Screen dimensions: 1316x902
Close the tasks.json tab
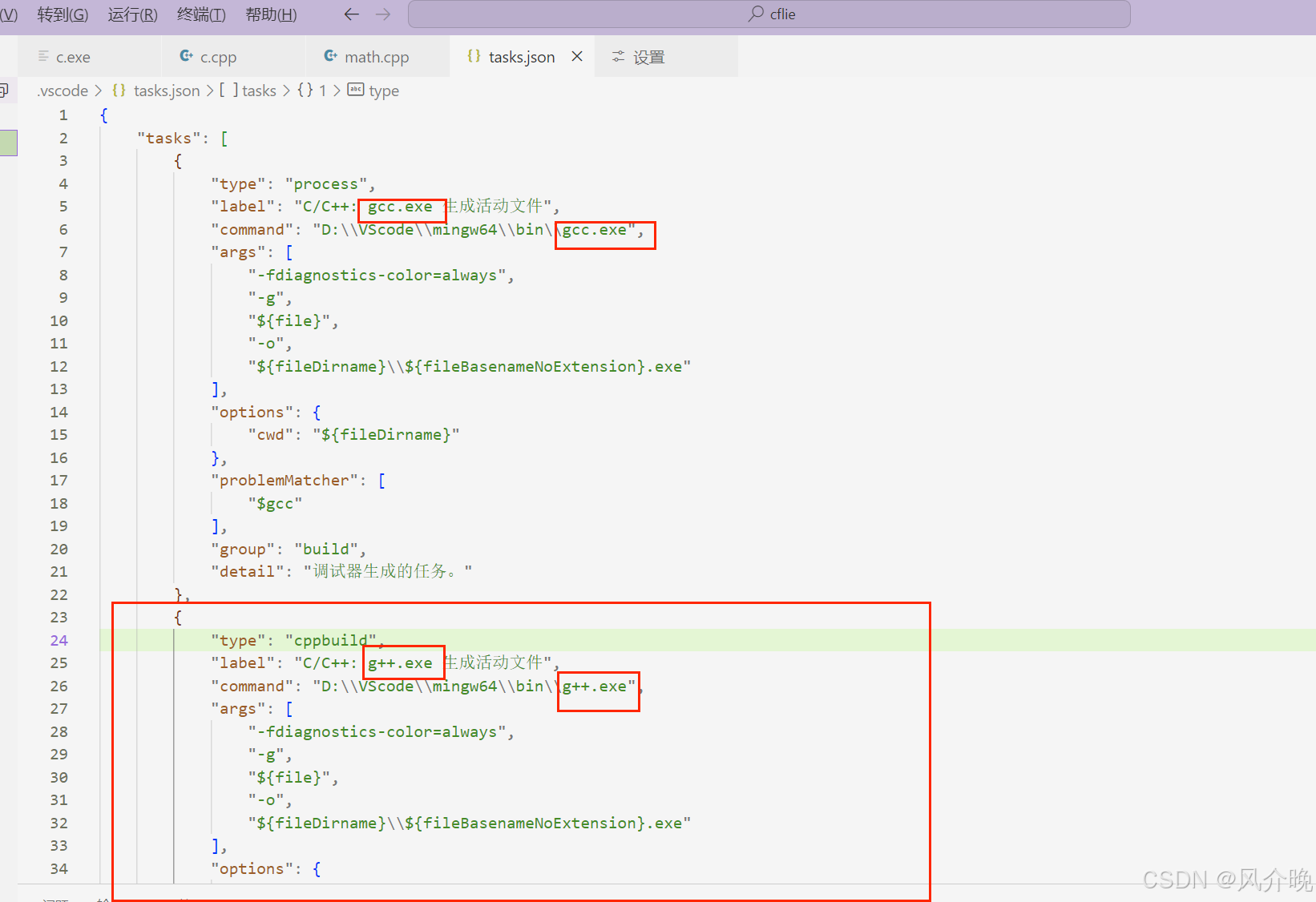click(577, 56)
